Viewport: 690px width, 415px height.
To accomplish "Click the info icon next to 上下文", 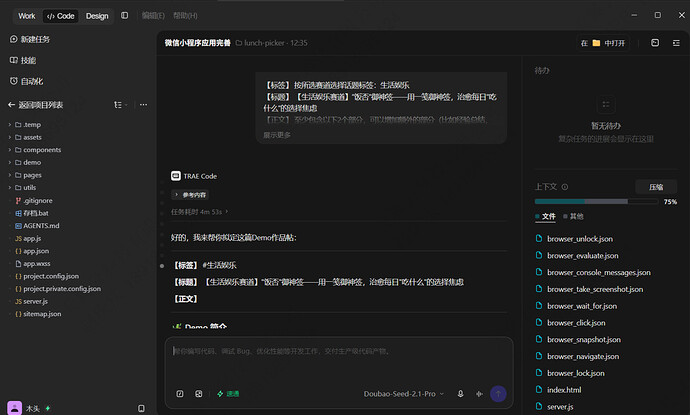I will [565, 187].
